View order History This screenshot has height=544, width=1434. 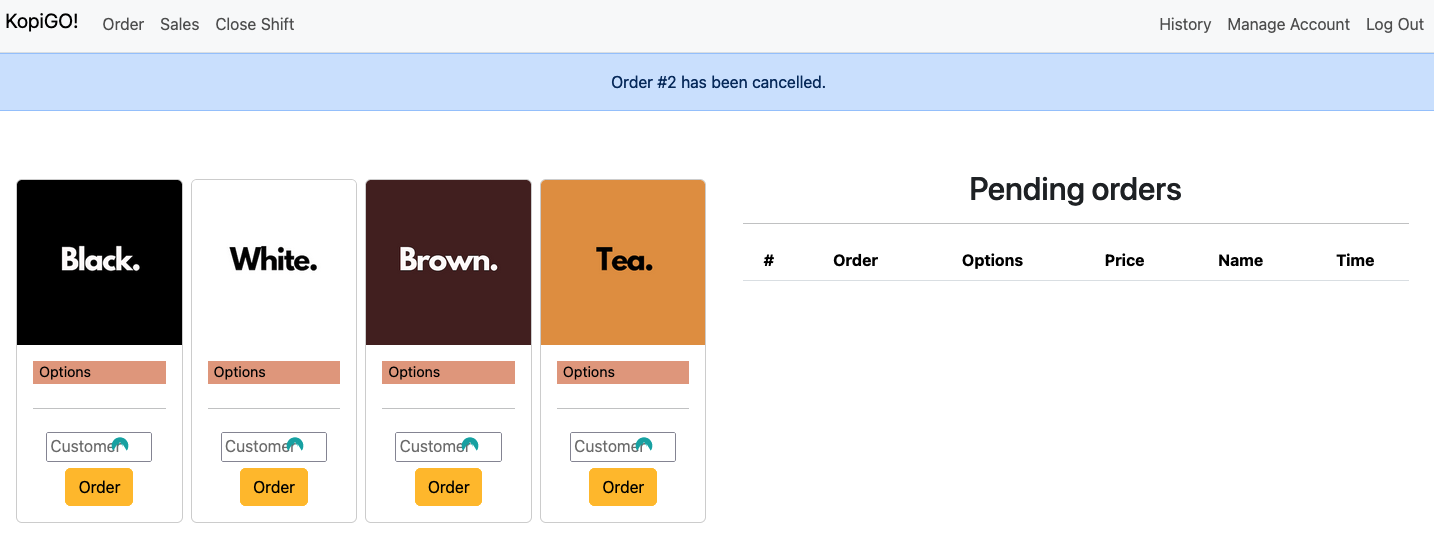[1185, 24]
